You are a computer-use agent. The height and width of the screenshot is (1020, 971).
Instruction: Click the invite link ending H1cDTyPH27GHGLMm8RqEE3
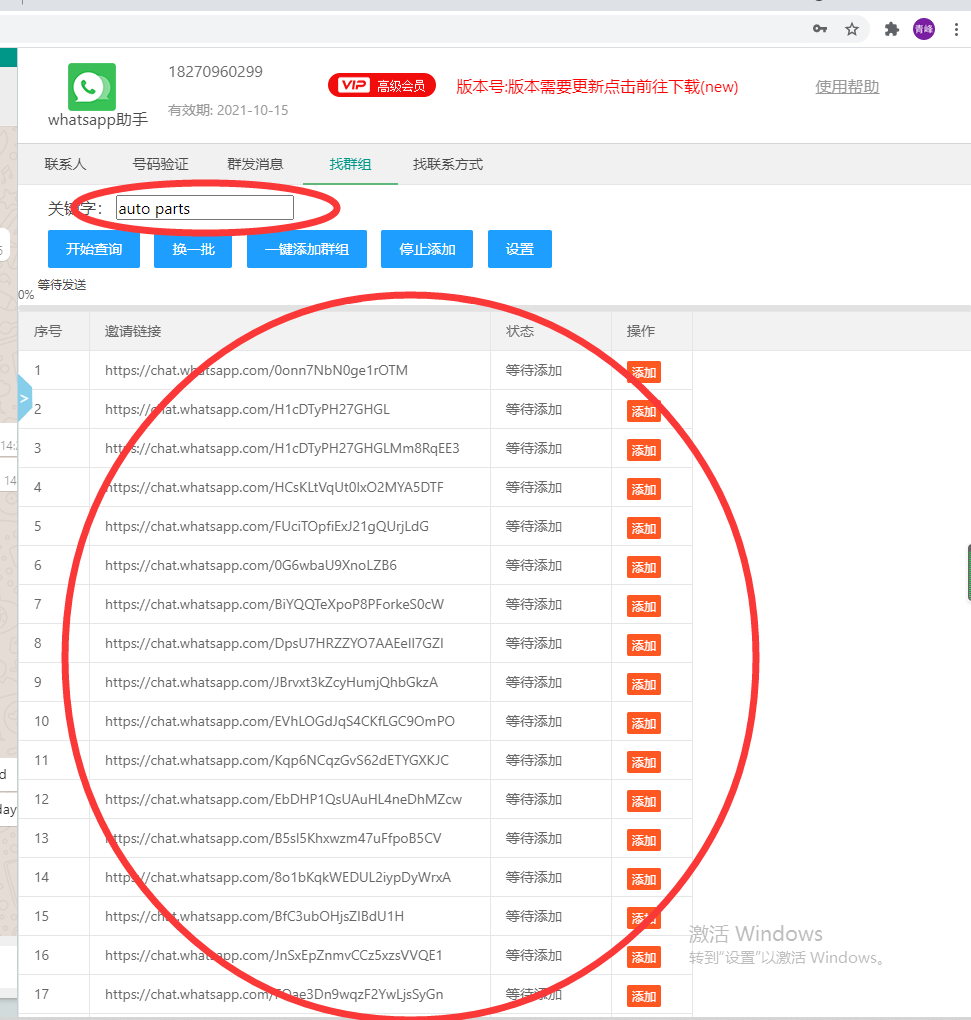tap(282, 448)
